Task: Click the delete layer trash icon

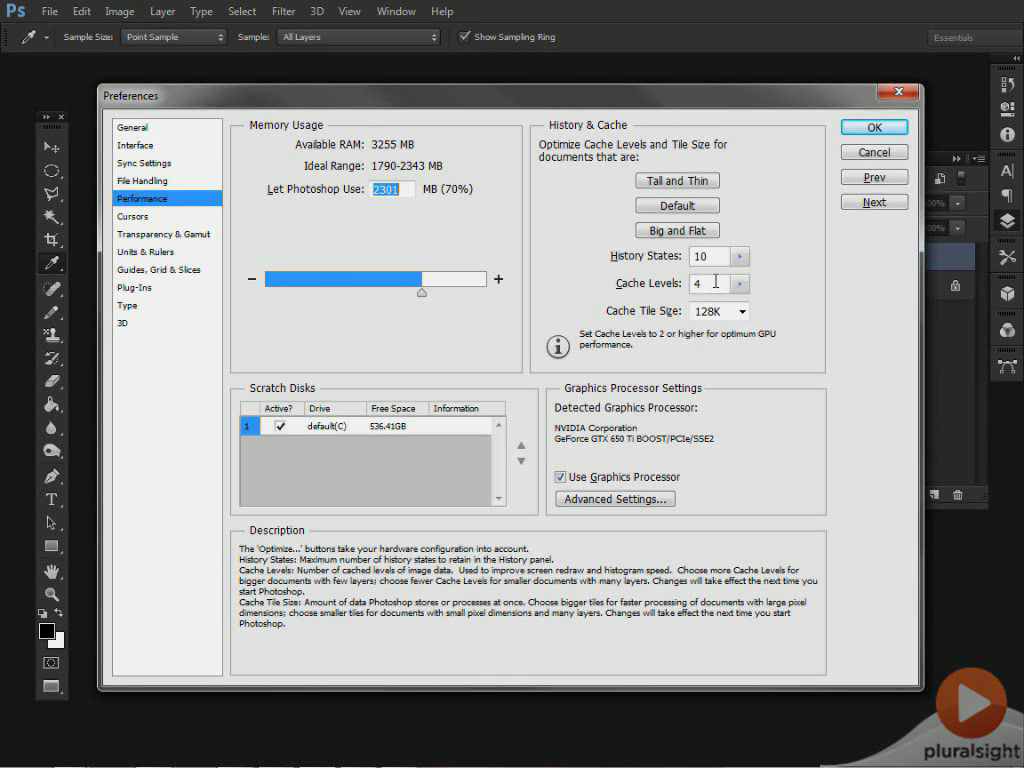Action: tap(957, 495)
